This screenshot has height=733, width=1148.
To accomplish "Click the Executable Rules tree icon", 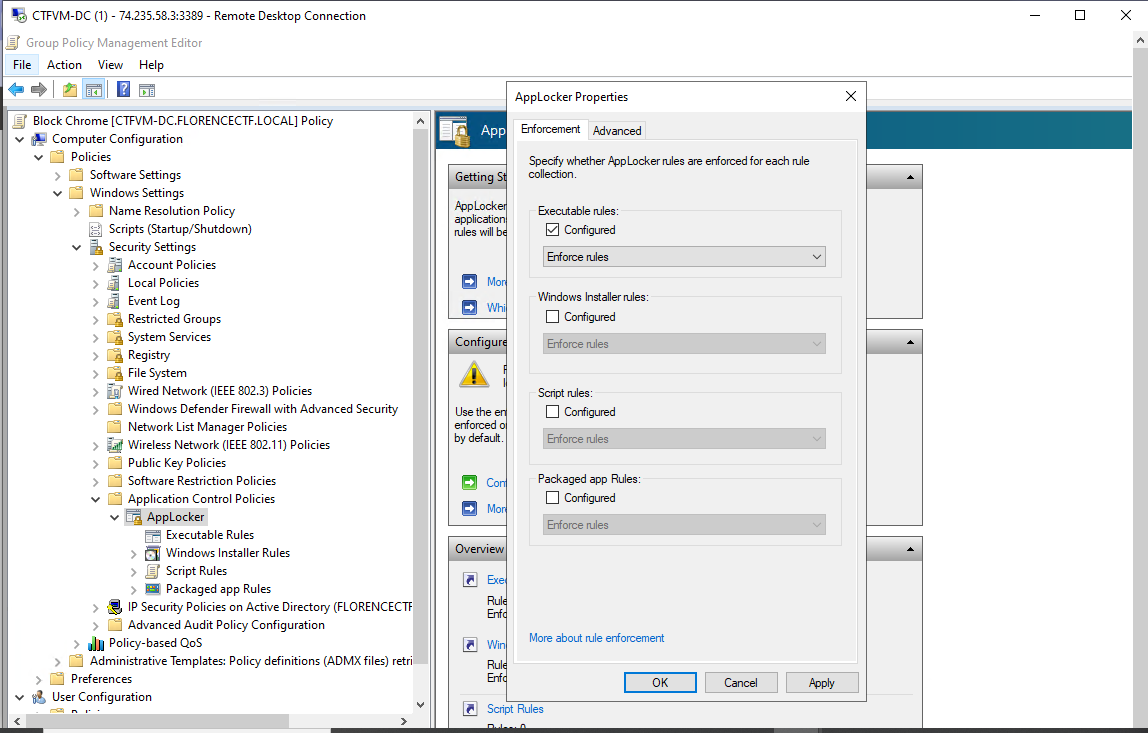I will pos(153,535).
